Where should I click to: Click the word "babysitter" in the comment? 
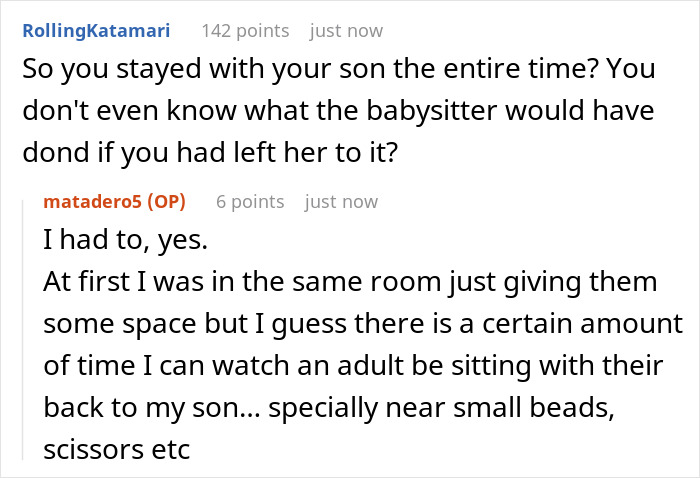[x=431, y=111]
